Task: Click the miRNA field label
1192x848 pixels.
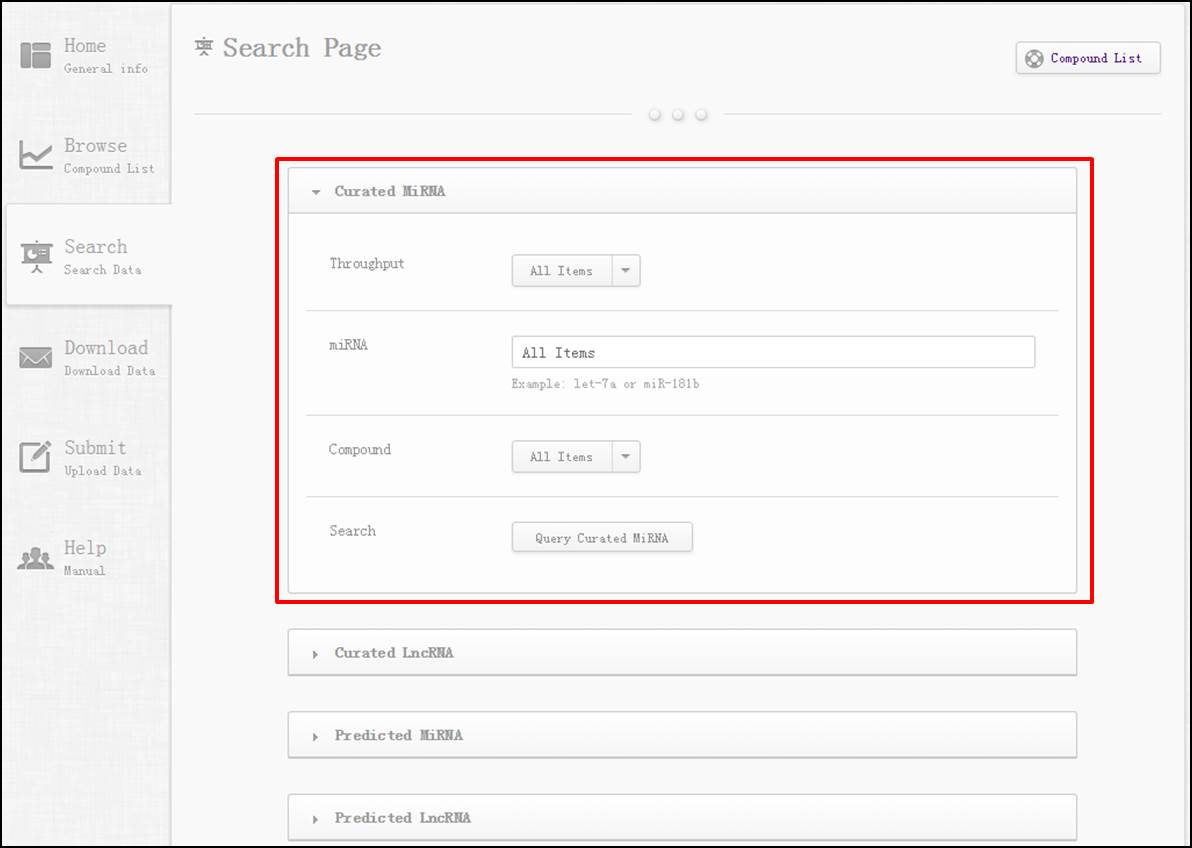Action: pyautogui.click(x=348, y=345)
